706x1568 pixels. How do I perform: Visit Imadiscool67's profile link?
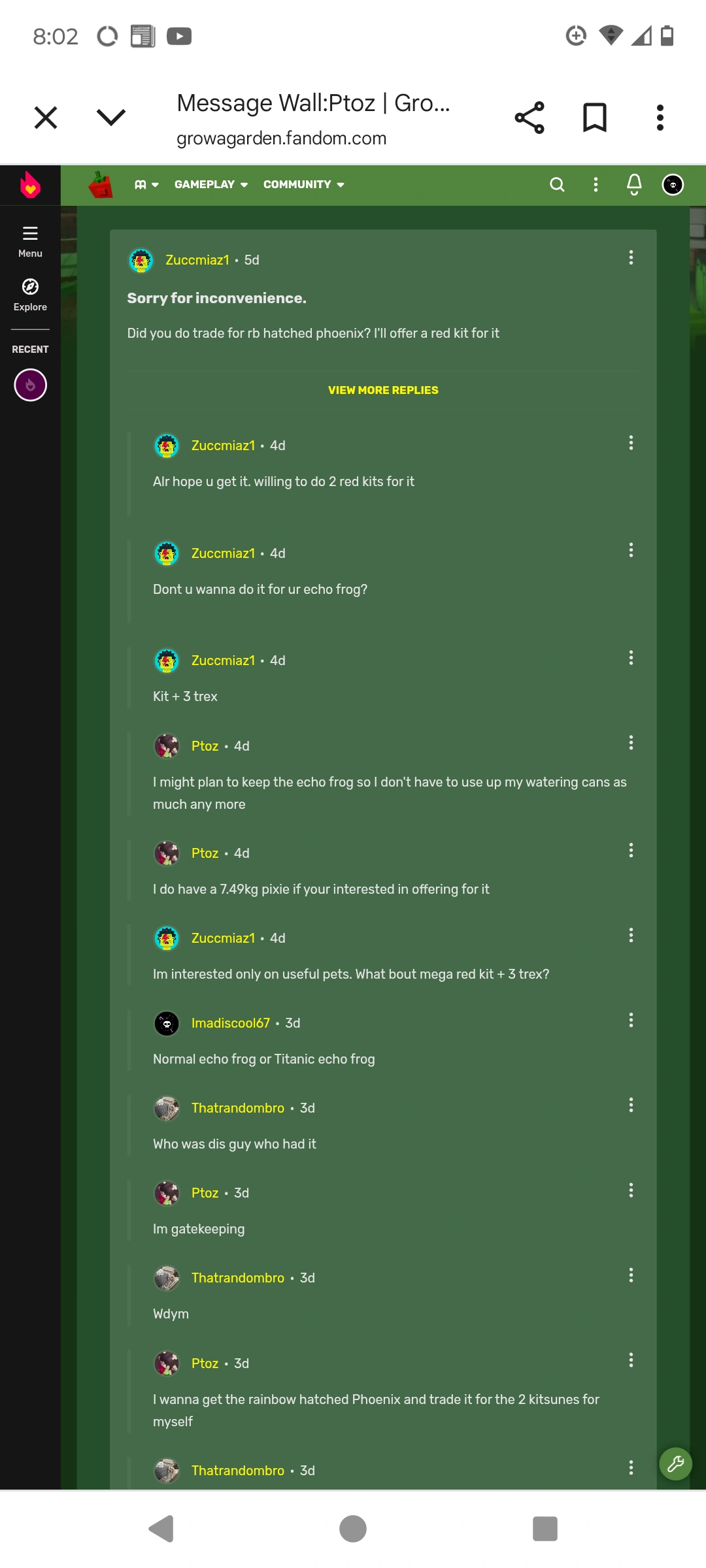tap(230, 1023)
